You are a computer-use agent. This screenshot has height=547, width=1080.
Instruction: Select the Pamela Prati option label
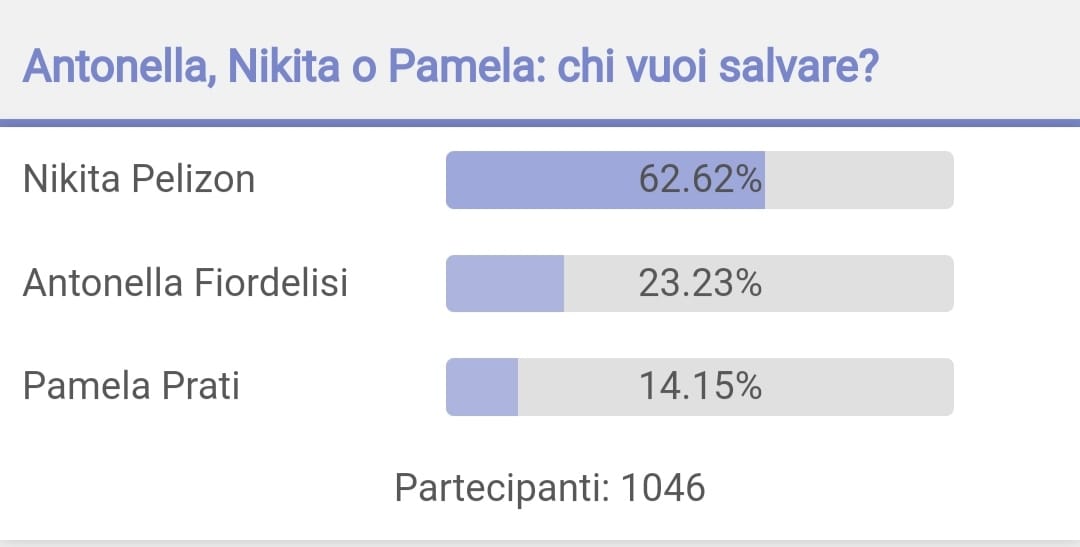click(132, 386)
